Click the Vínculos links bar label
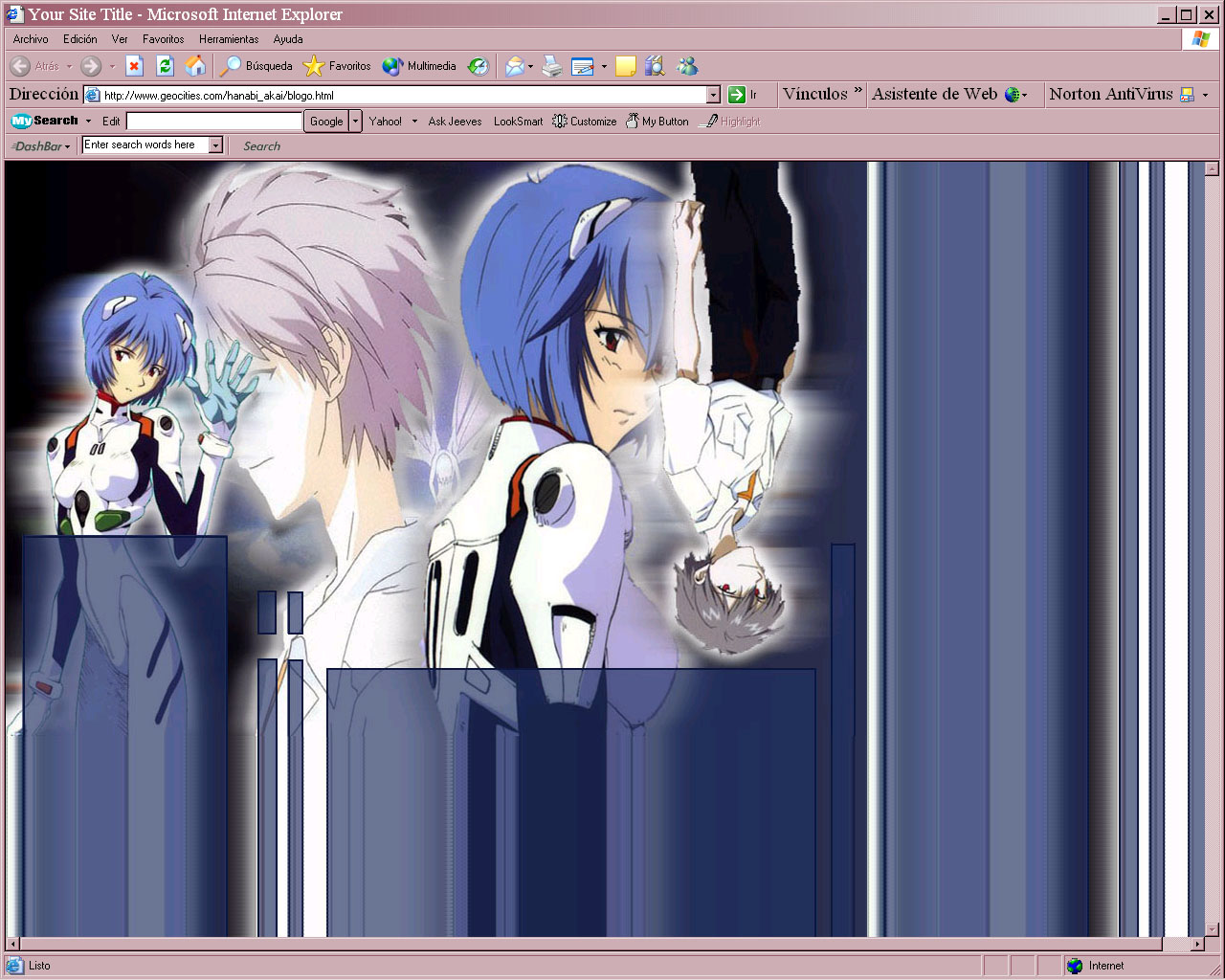 [x=814, y=94]
